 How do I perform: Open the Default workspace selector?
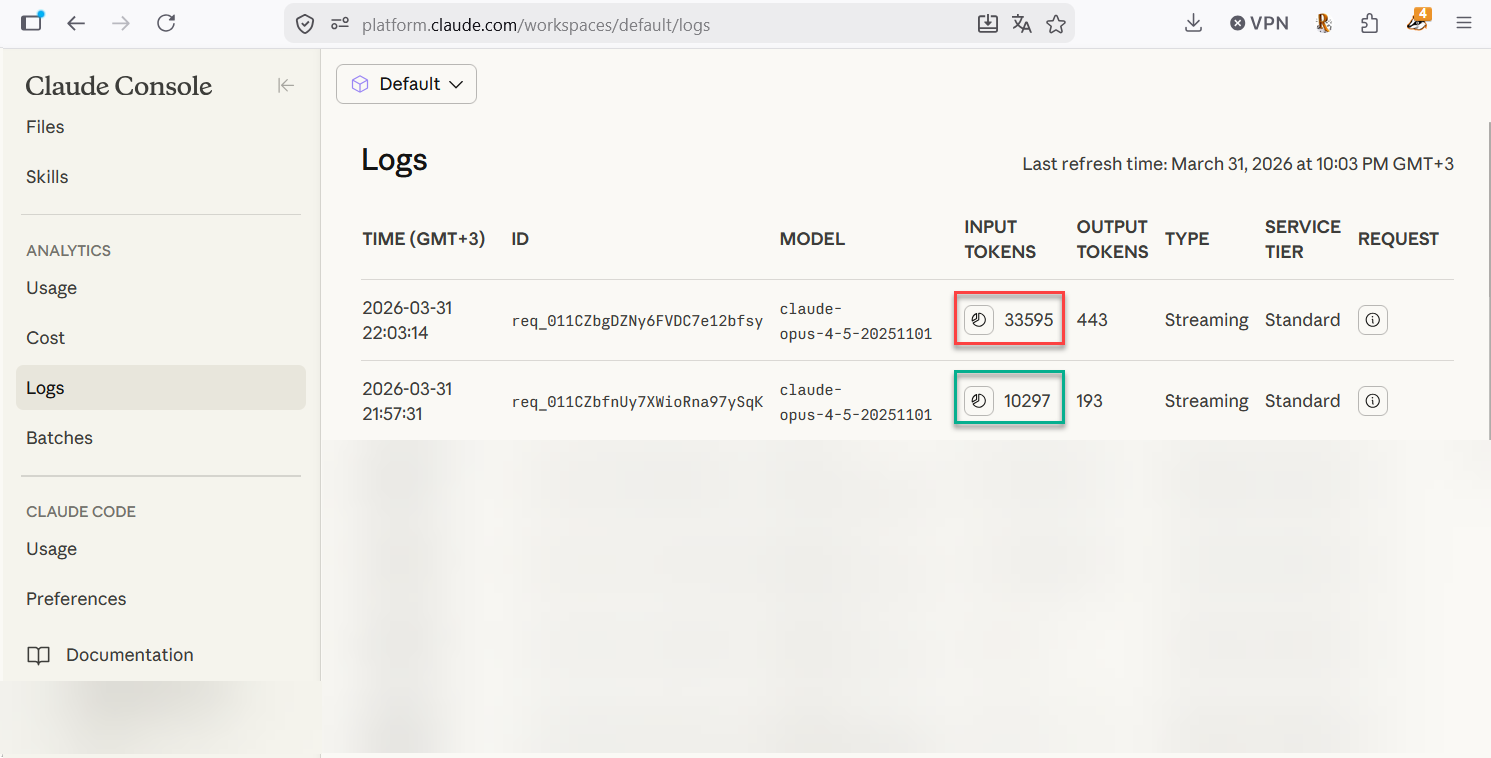coord(406,84)
